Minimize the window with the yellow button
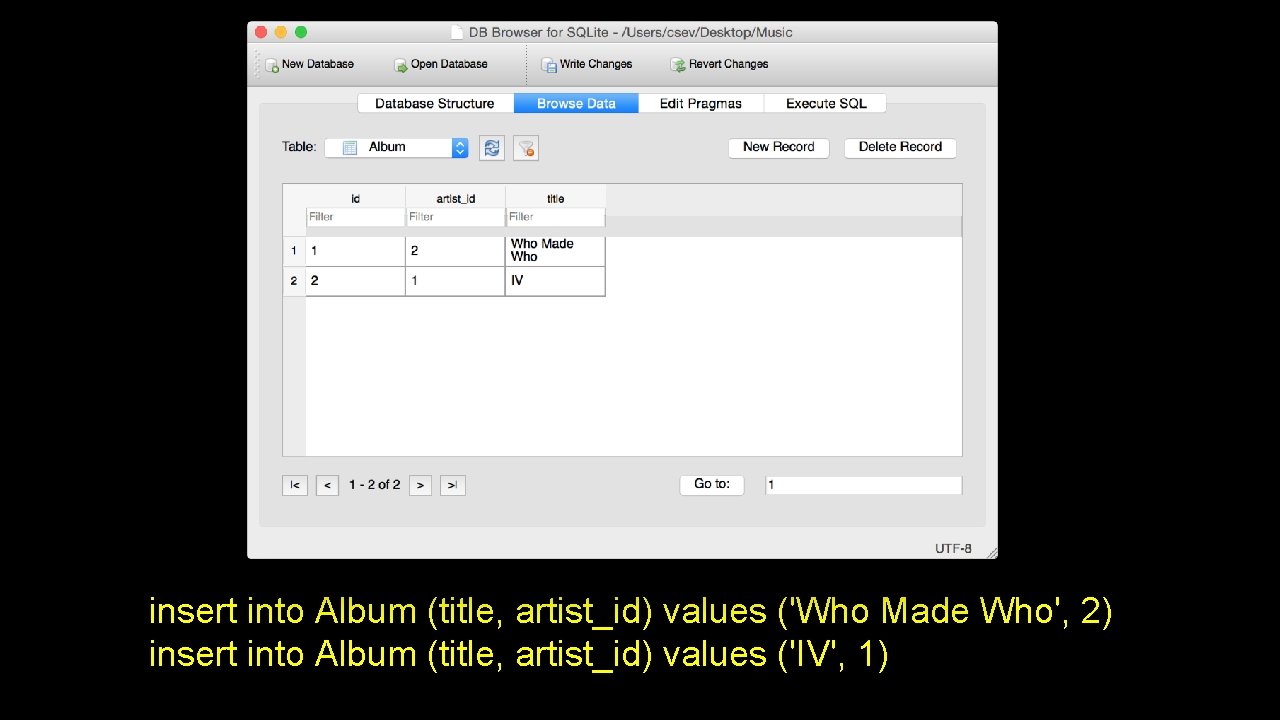 coord(281,32)
